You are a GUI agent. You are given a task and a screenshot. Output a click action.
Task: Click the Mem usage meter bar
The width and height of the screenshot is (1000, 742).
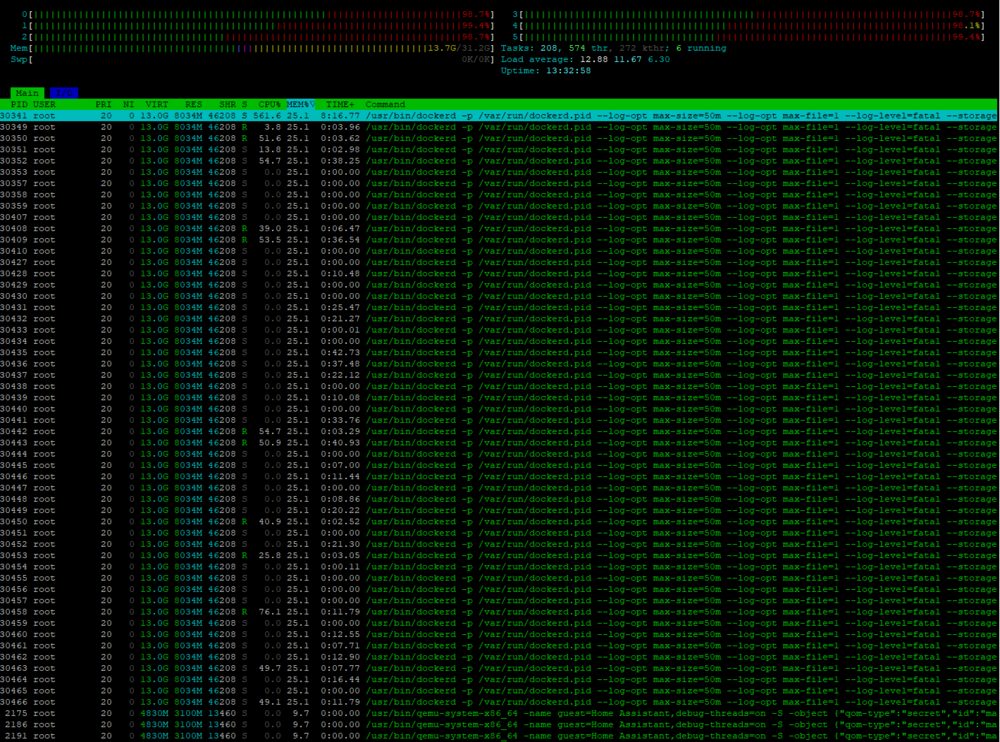tap(253, 48)
